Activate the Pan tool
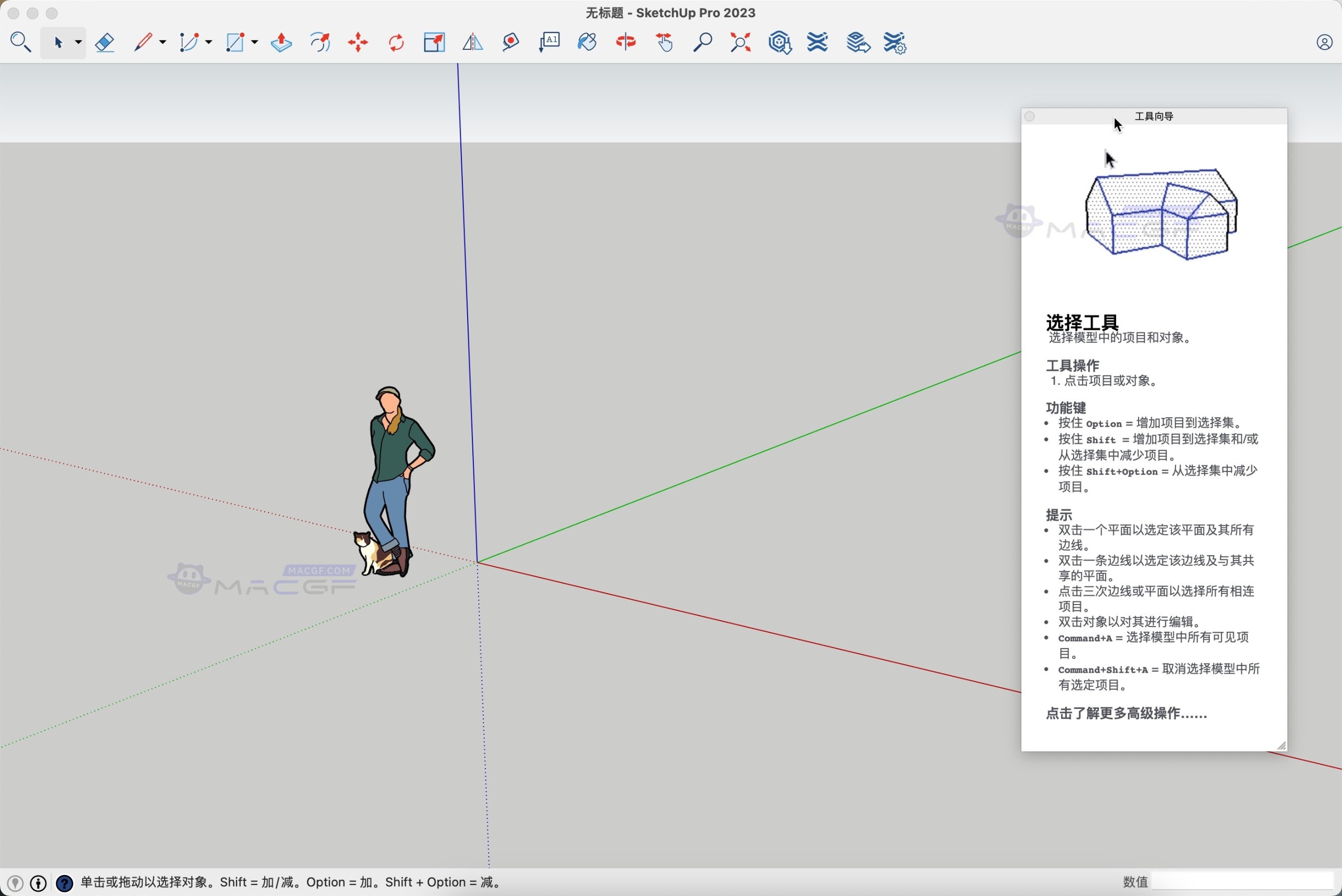1342x896 pixels. point(664,42)
